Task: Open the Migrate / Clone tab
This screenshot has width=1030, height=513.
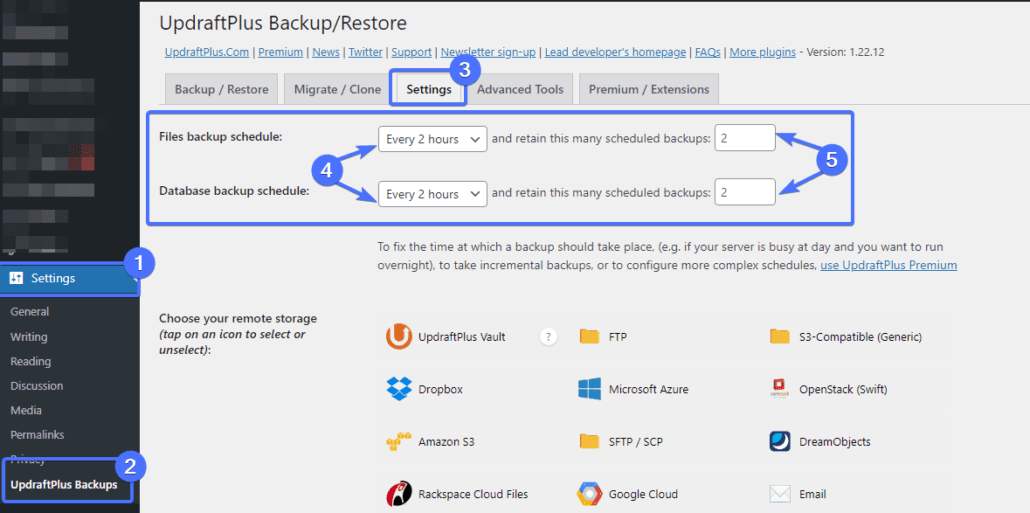Action: 337,89
